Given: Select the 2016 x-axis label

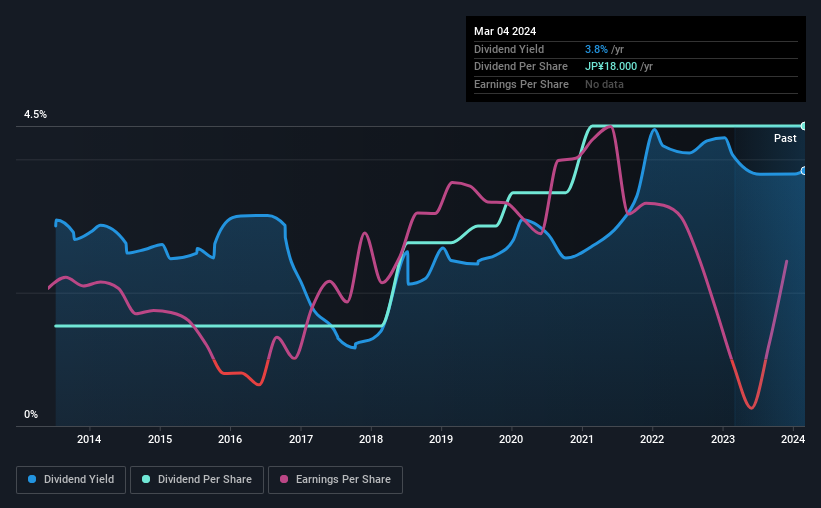Looking at the screenshot, I should [x=230, y=439].
